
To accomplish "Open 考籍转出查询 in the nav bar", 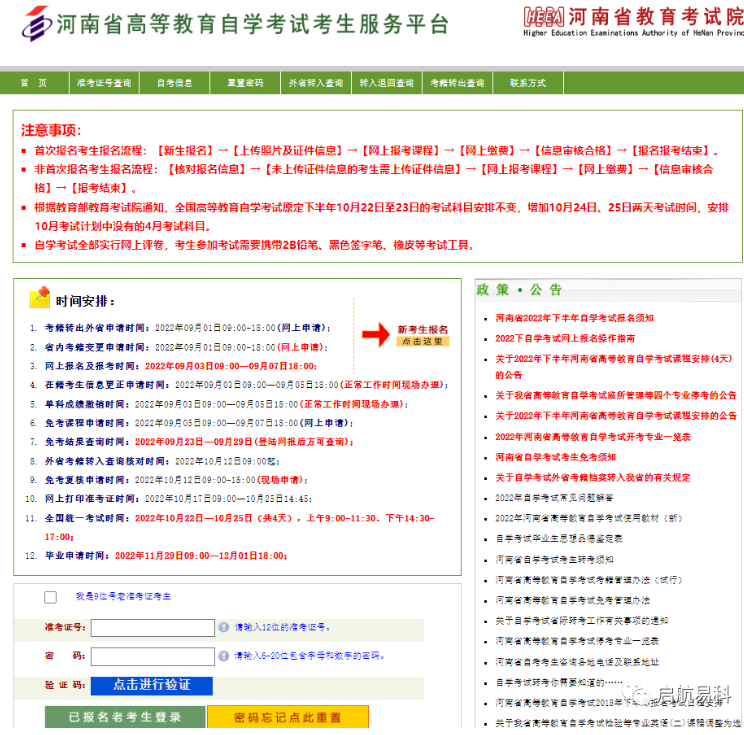I will [x=457, y=83].
